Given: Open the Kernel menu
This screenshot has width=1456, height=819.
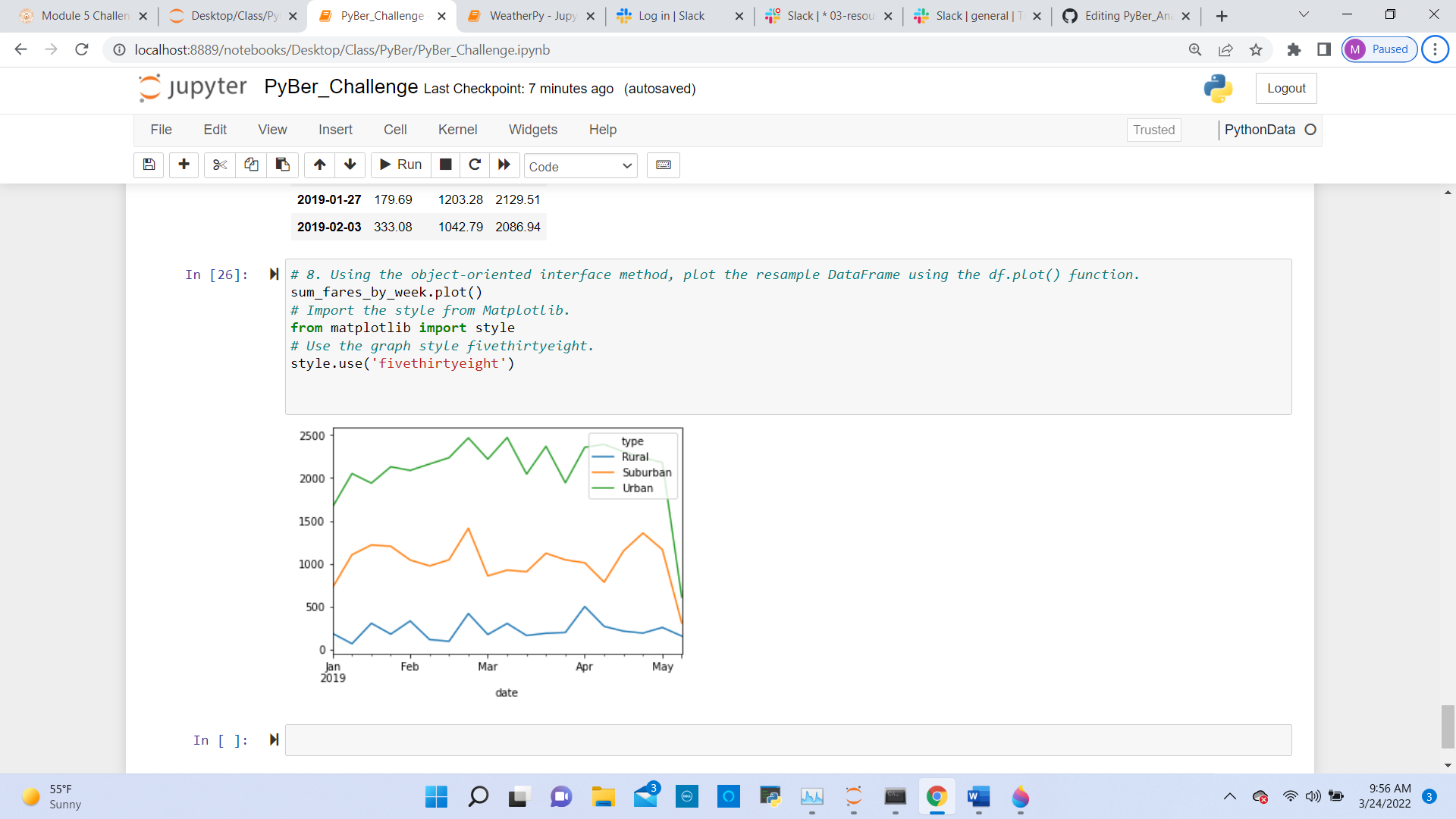Looking at the screenshot, I should coord(457,130).
